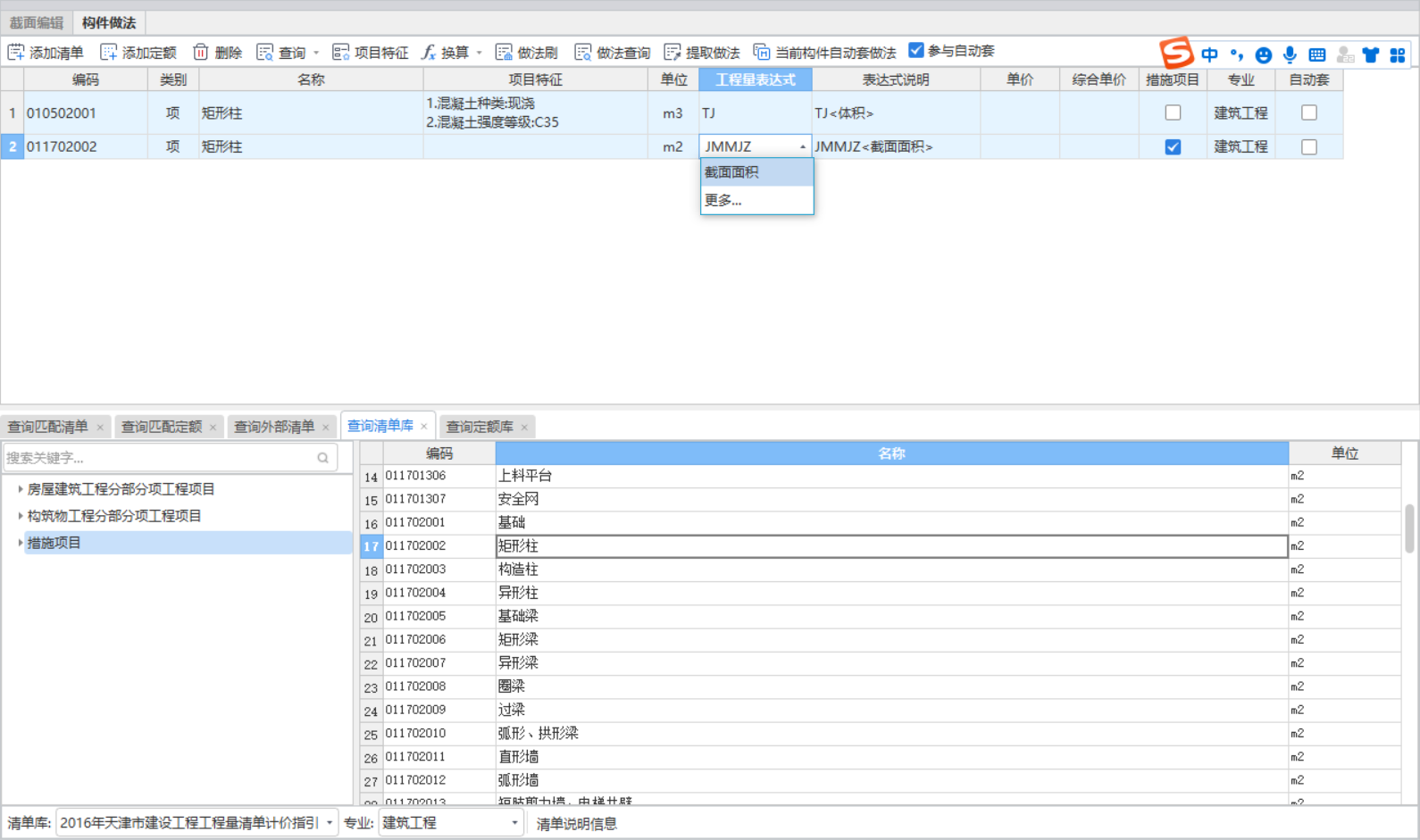Check 自动套 box for row 011702002
The height and width of the screenshot is (840, 1420).
(1309, 146)
